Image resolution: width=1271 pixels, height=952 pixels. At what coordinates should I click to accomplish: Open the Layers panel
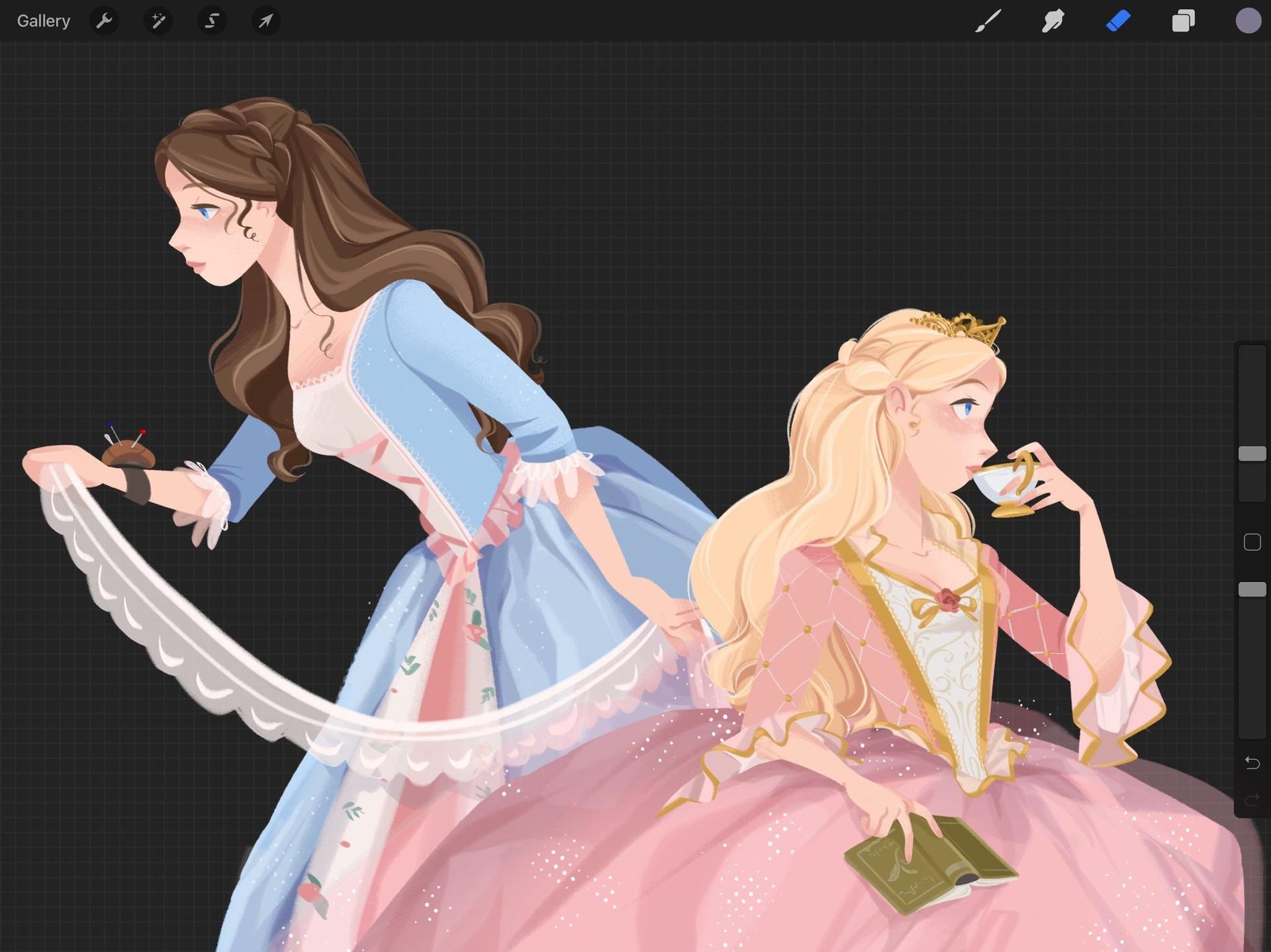point(1183,21)
